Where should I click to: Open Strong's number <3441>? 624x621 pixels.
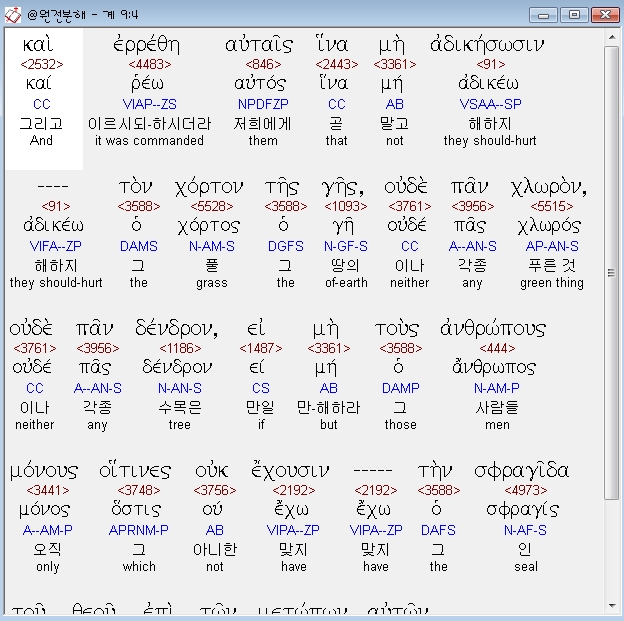[48, 490]
